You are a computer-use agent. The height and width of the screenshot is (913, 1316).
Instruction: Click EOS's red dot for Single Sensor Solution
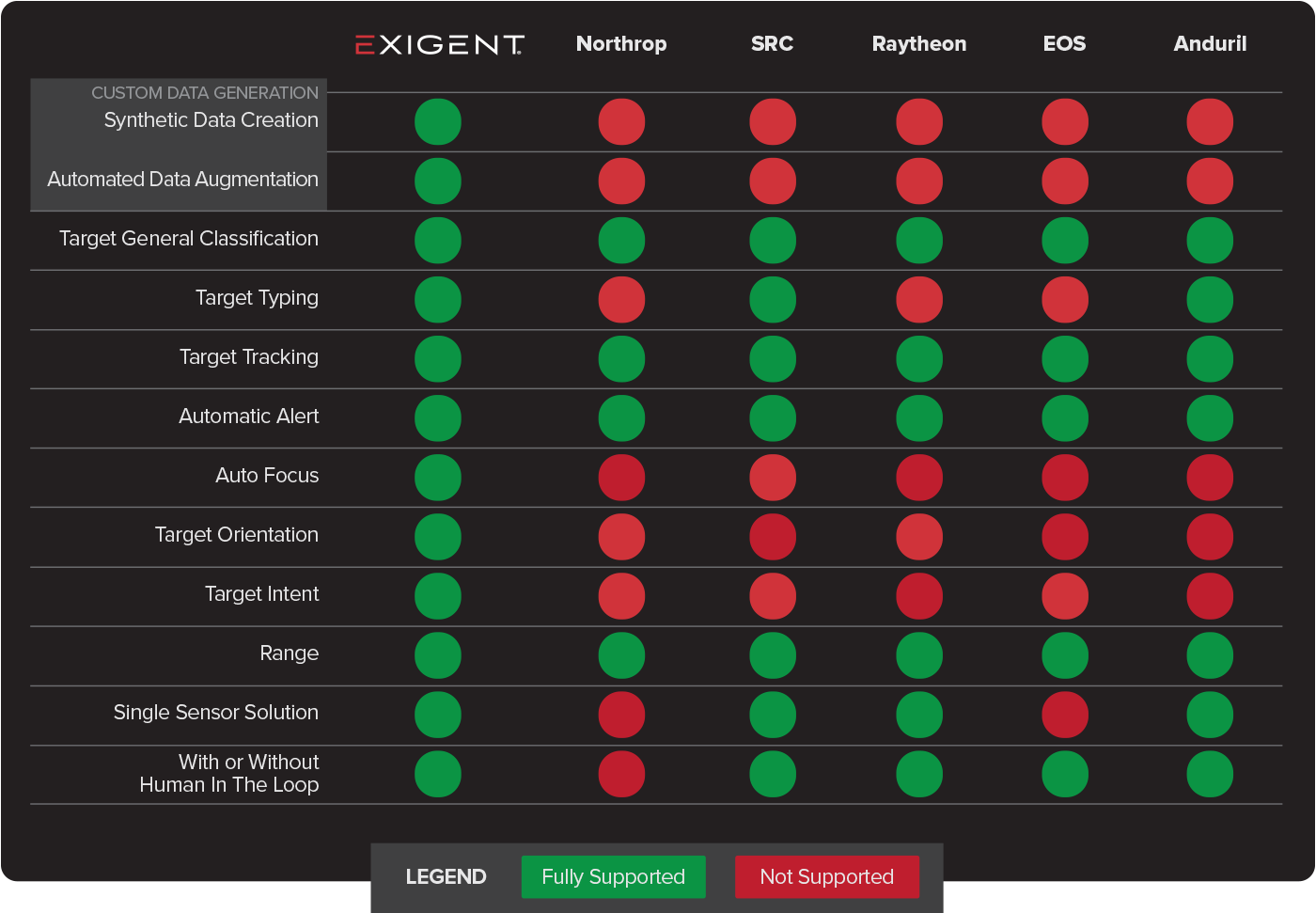[x=1065, y=715]
